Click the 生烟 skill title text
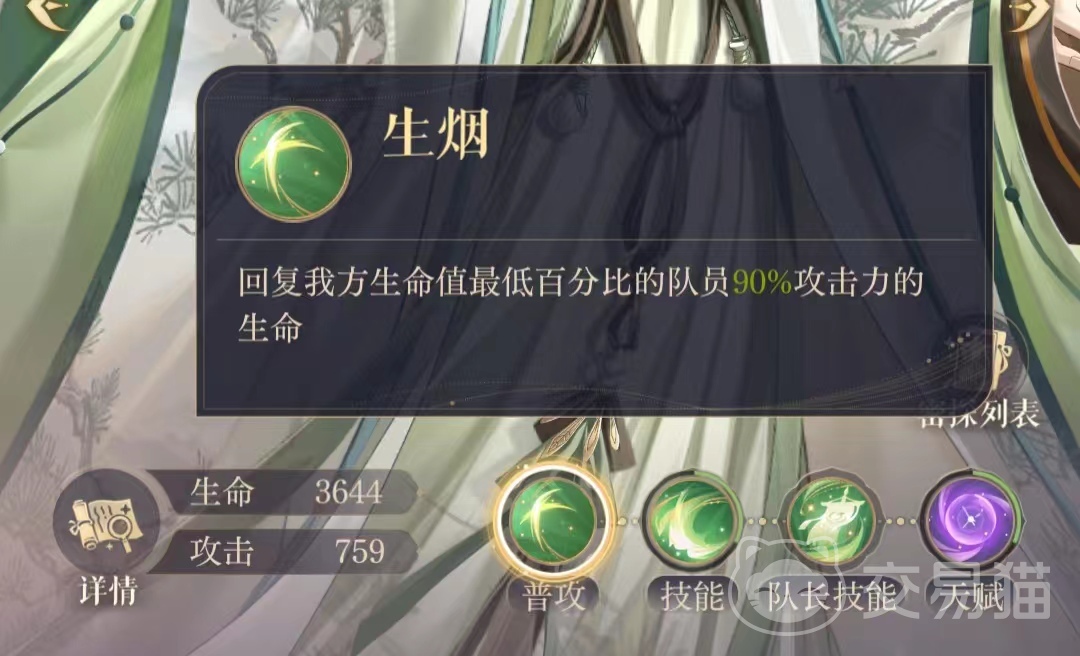Image resolution: width=1080 pixels, height=656 pixels. 436,136
